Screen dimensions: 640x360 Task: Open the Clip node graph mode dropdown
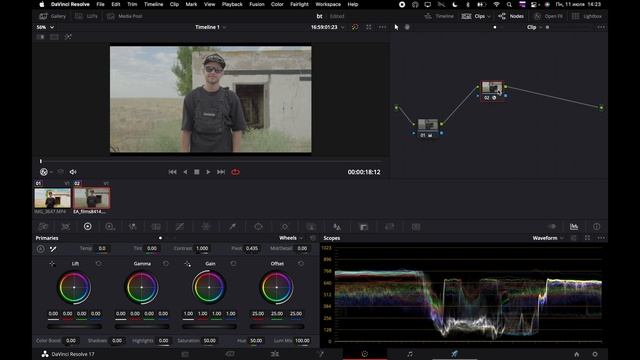tap(534, 27)
